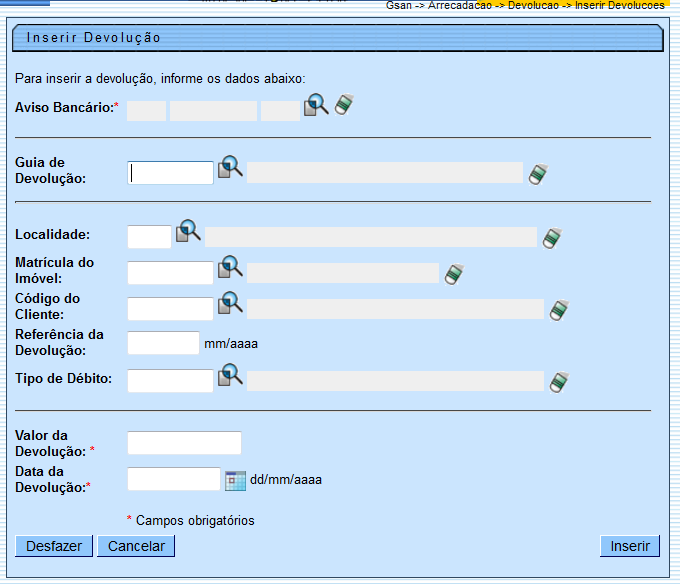Viewport: 680px width, 584px height.
Task: Open the Matrícula do Imóvel search lookup
Action: 231,268
